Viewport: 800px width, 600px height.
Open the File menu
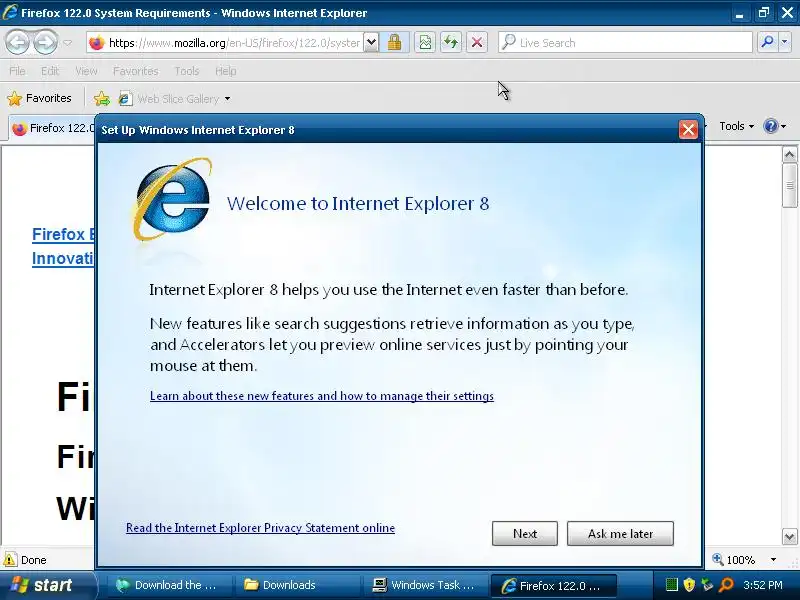pyautogui.click(x=17, y=71)
